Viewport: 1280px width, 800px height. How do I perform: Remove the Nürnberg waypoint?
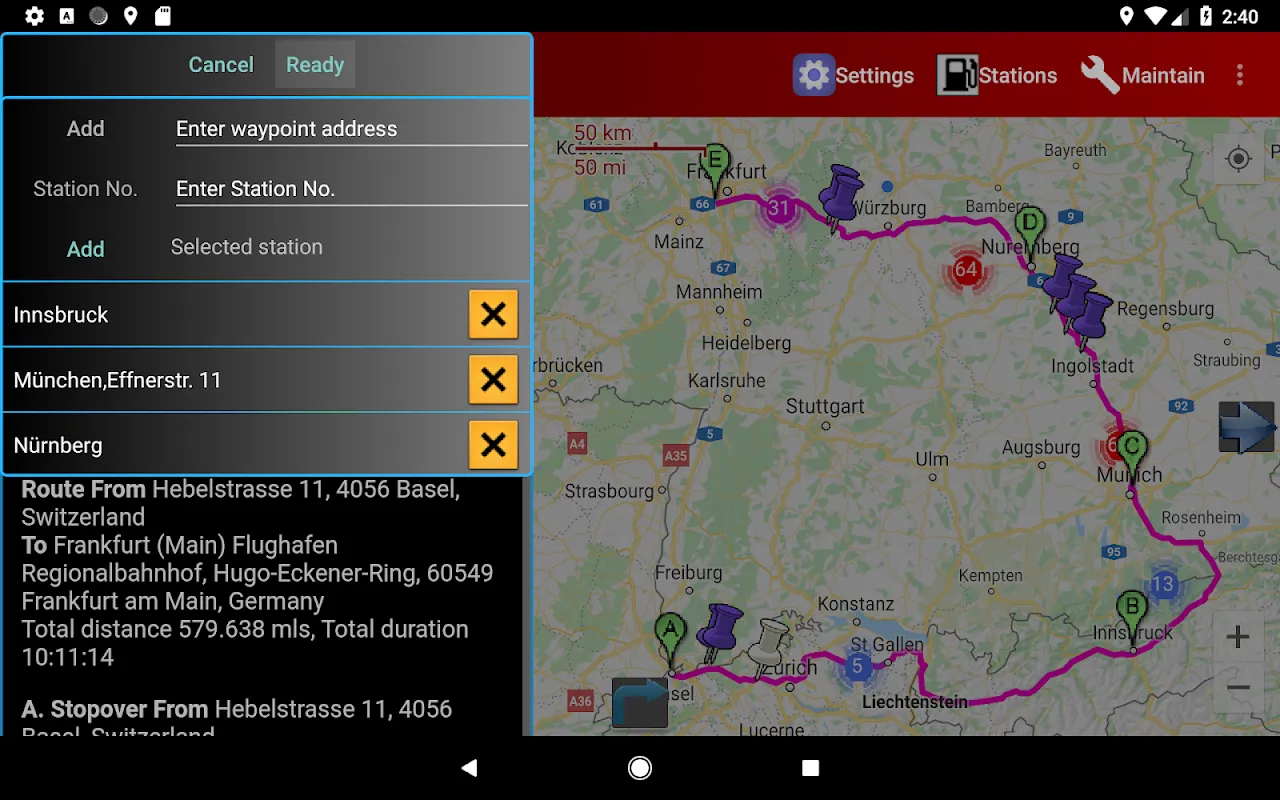493,445
